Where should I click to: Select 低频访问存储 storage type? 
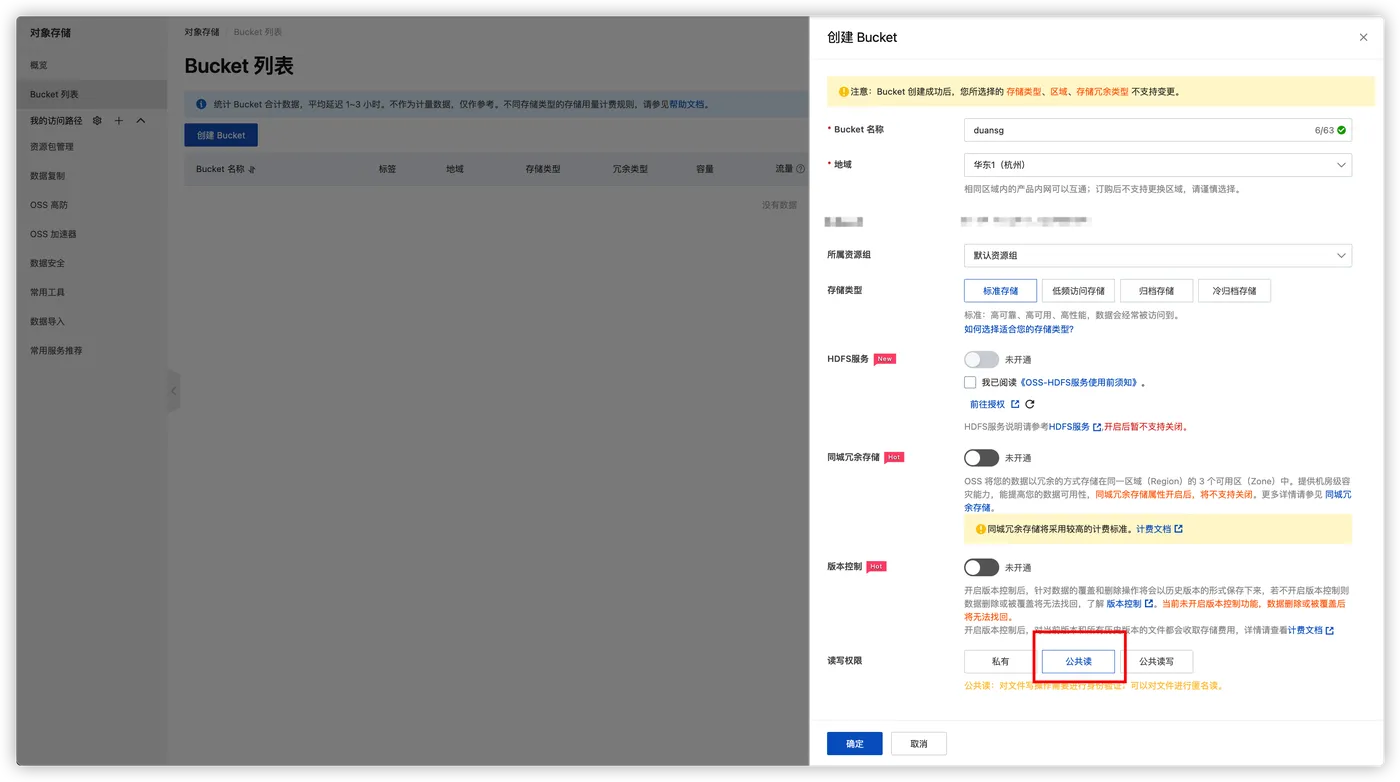pyautogui.click(x=1079, y=291)
